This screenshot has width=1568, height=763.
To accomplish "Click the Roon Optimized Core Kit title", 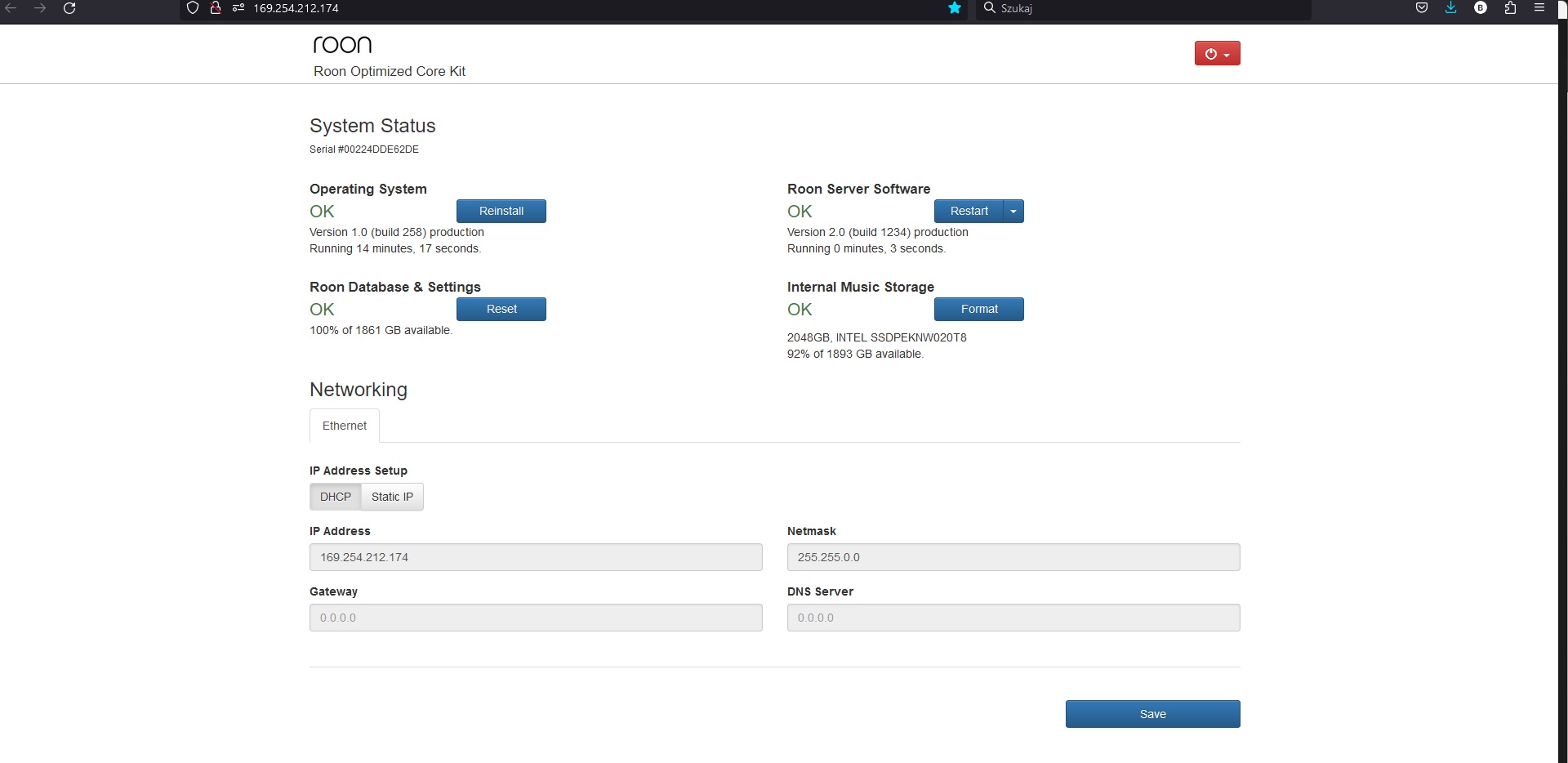I will point(390,71).
